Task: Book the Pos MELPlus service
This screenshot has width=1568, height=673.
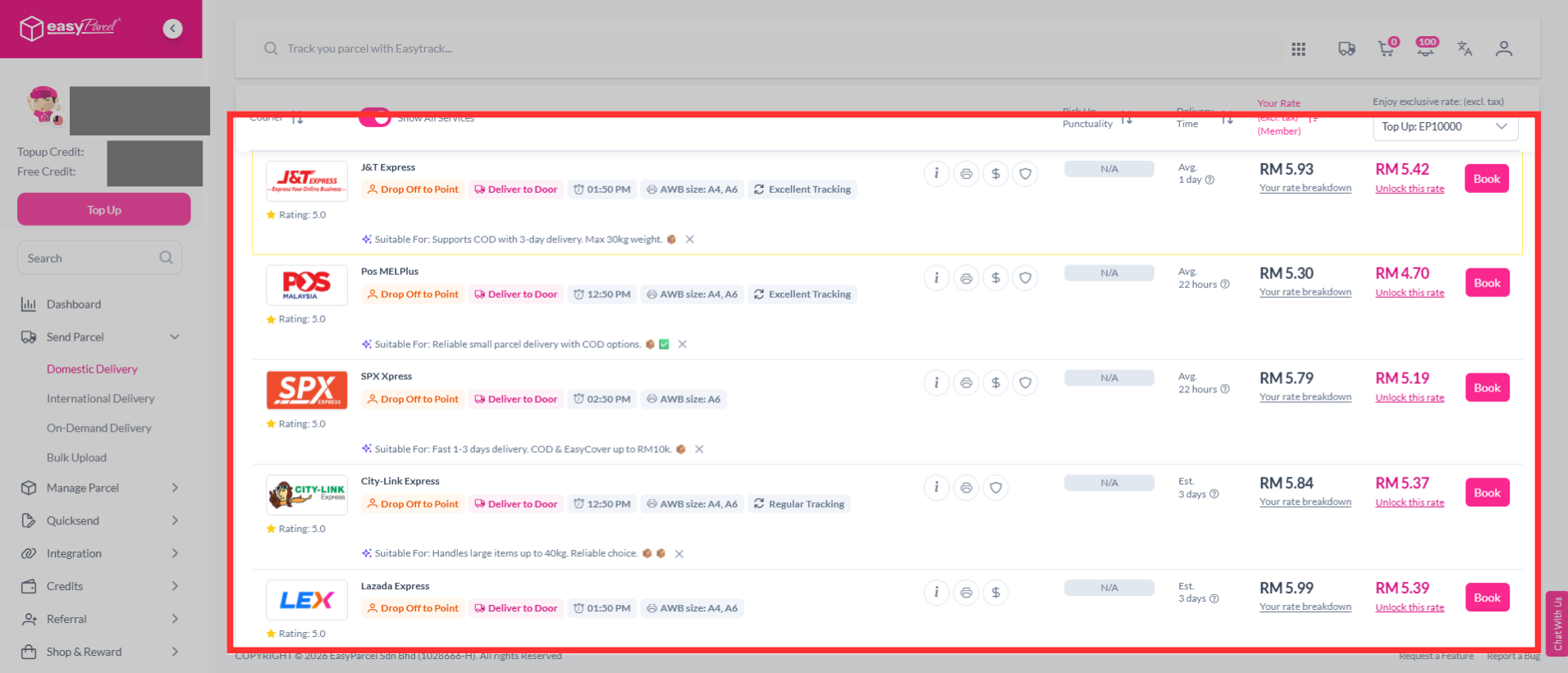Action: (x=1487, y=283)
